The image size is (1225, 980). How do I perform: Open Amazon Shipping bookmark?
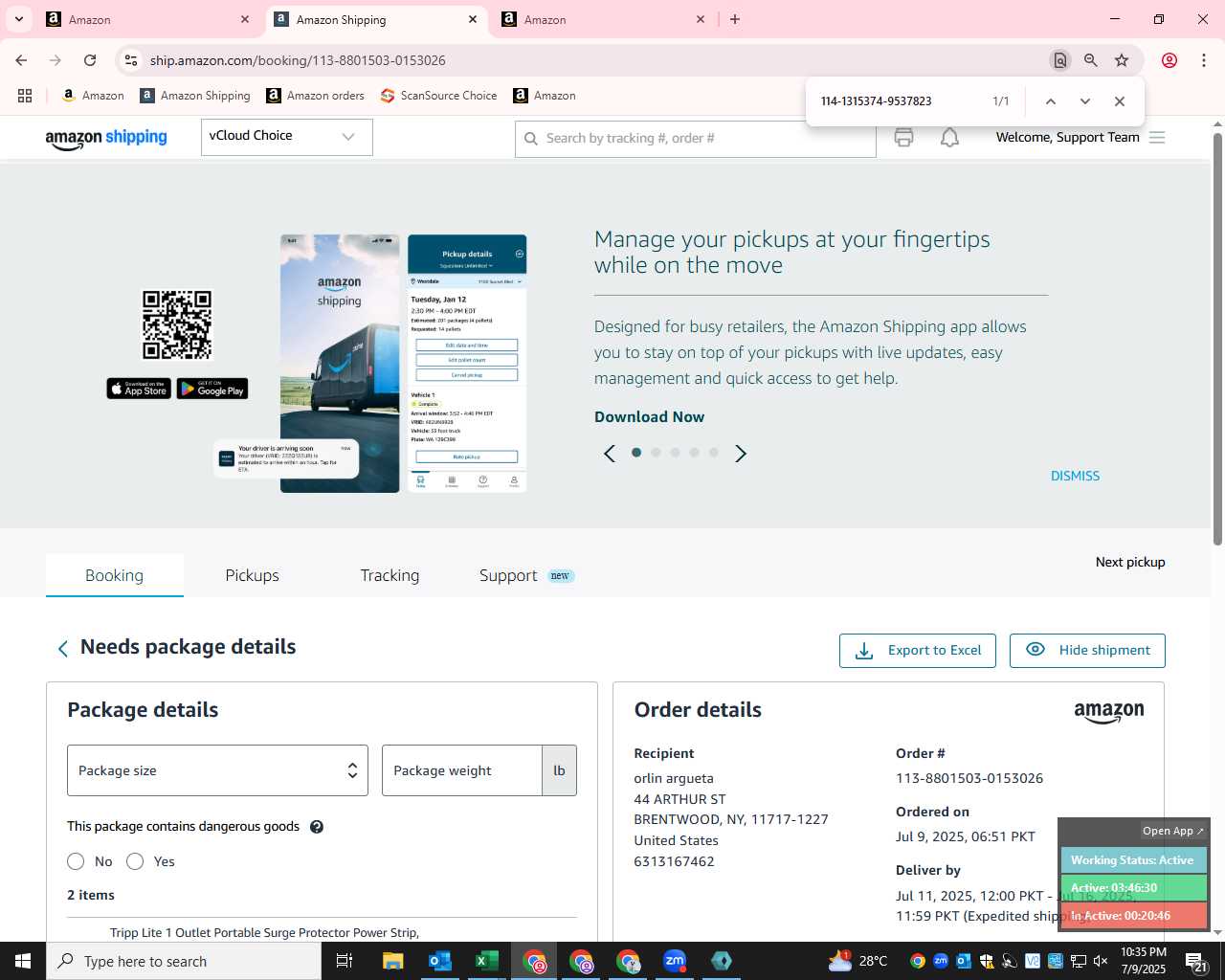pos(194,96)
